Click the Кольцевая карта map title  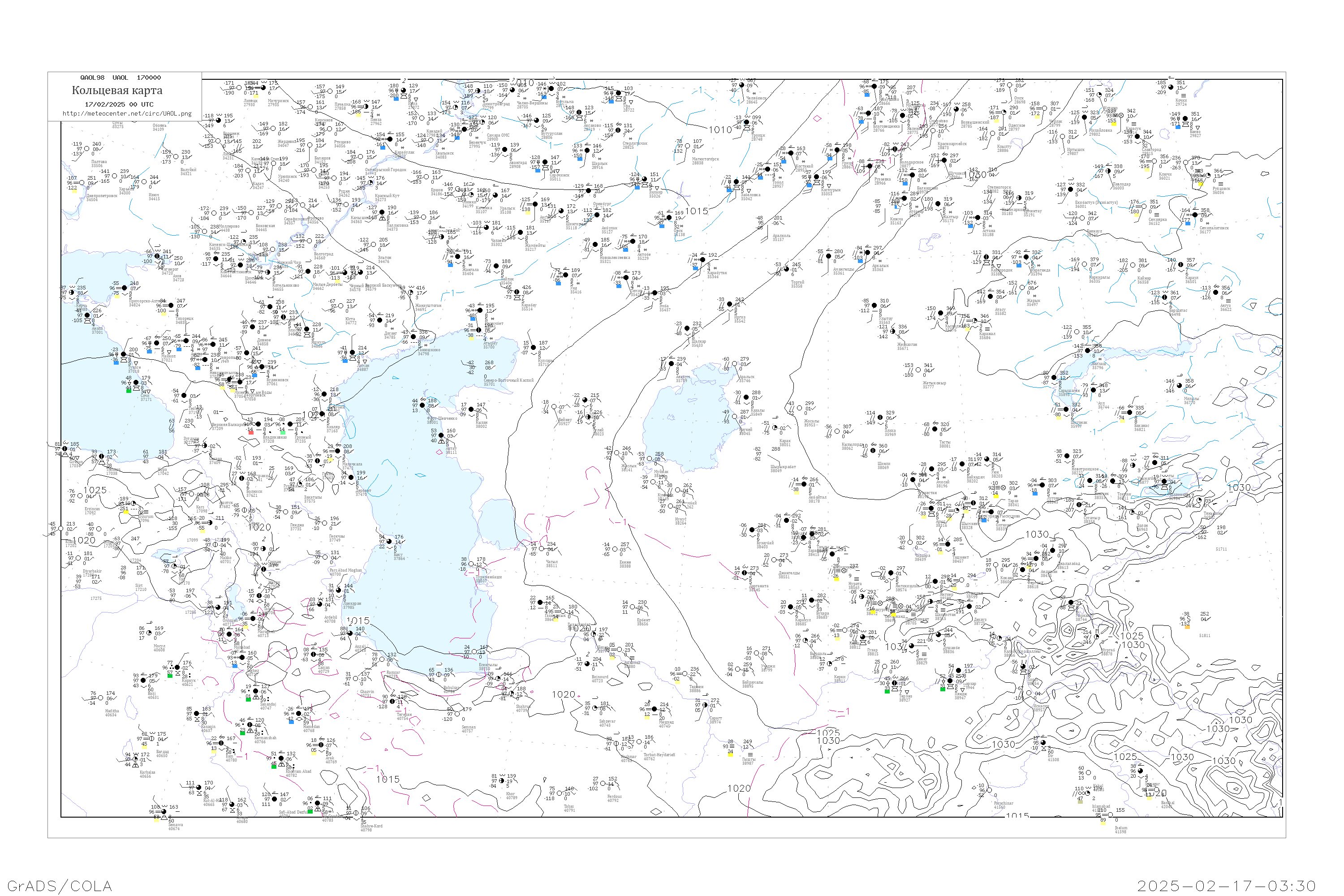[x=117, y=90]
